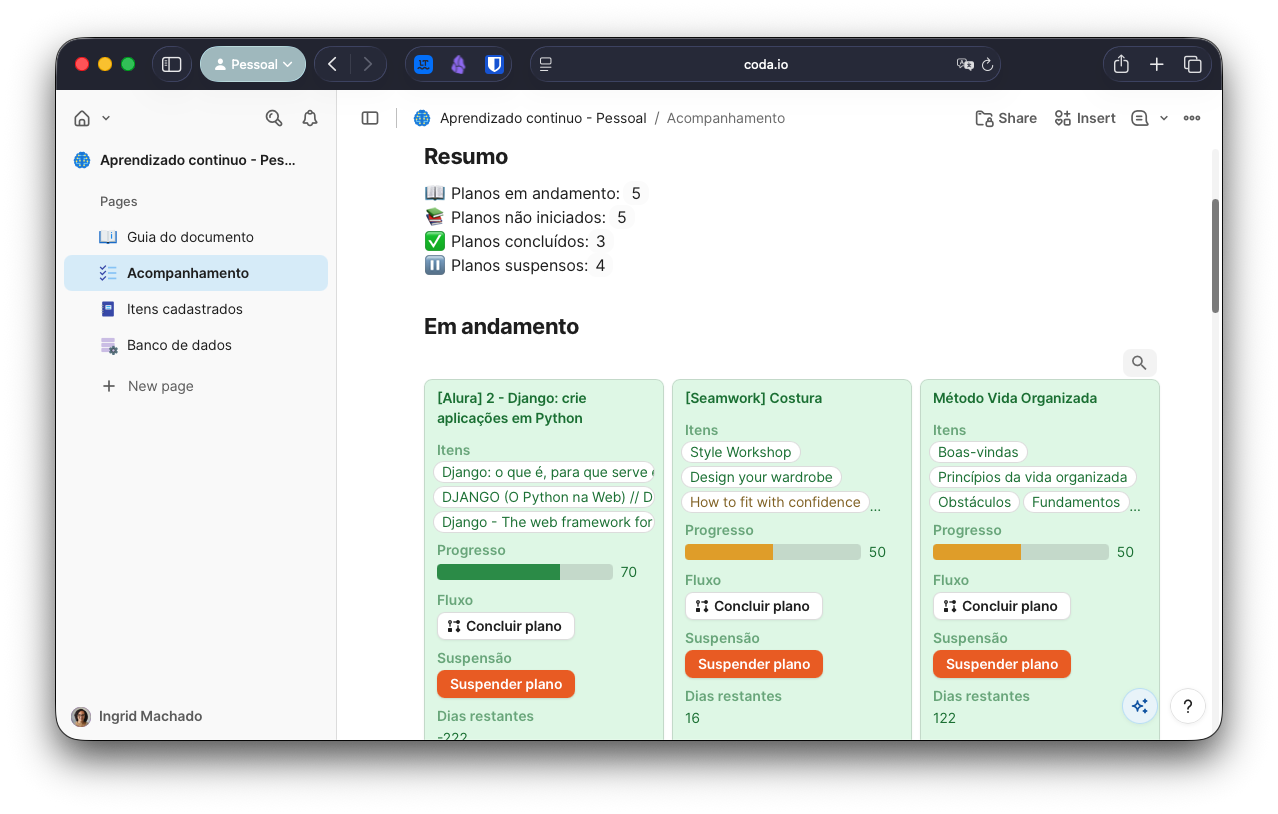The width and height of the screenshot is (1278, 814).
Task: Expand the dropdown arrow beside comments
Action: [x=1164, y=118]
